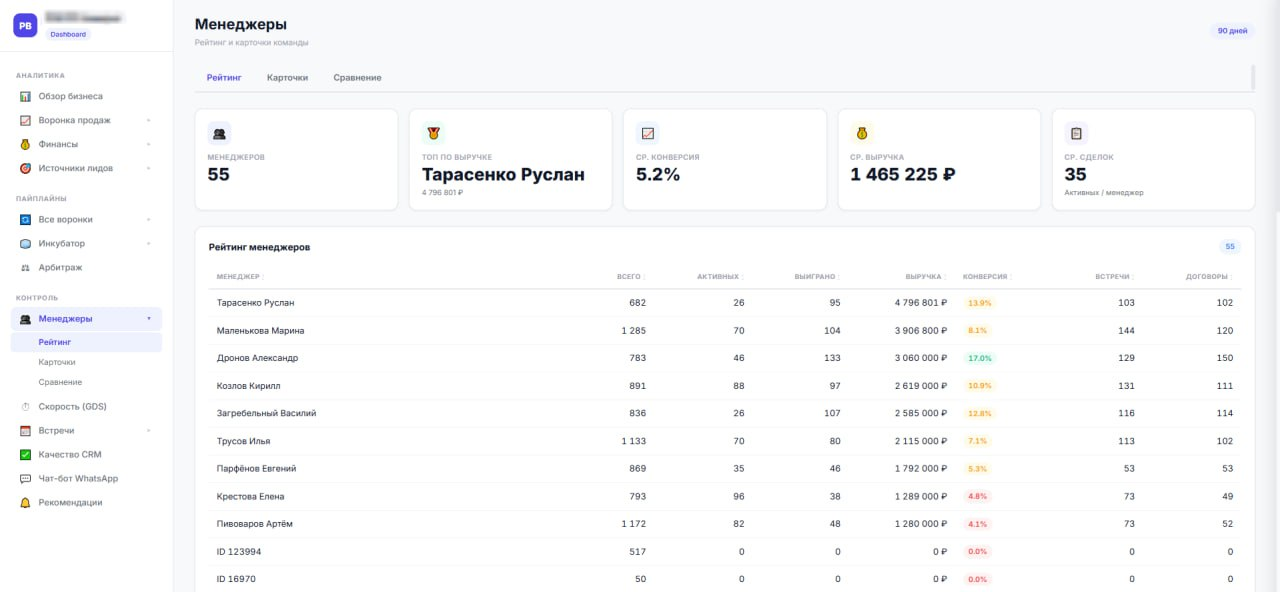Sort by the Всего column header
1280x592 pixels.
coord(631,276)
